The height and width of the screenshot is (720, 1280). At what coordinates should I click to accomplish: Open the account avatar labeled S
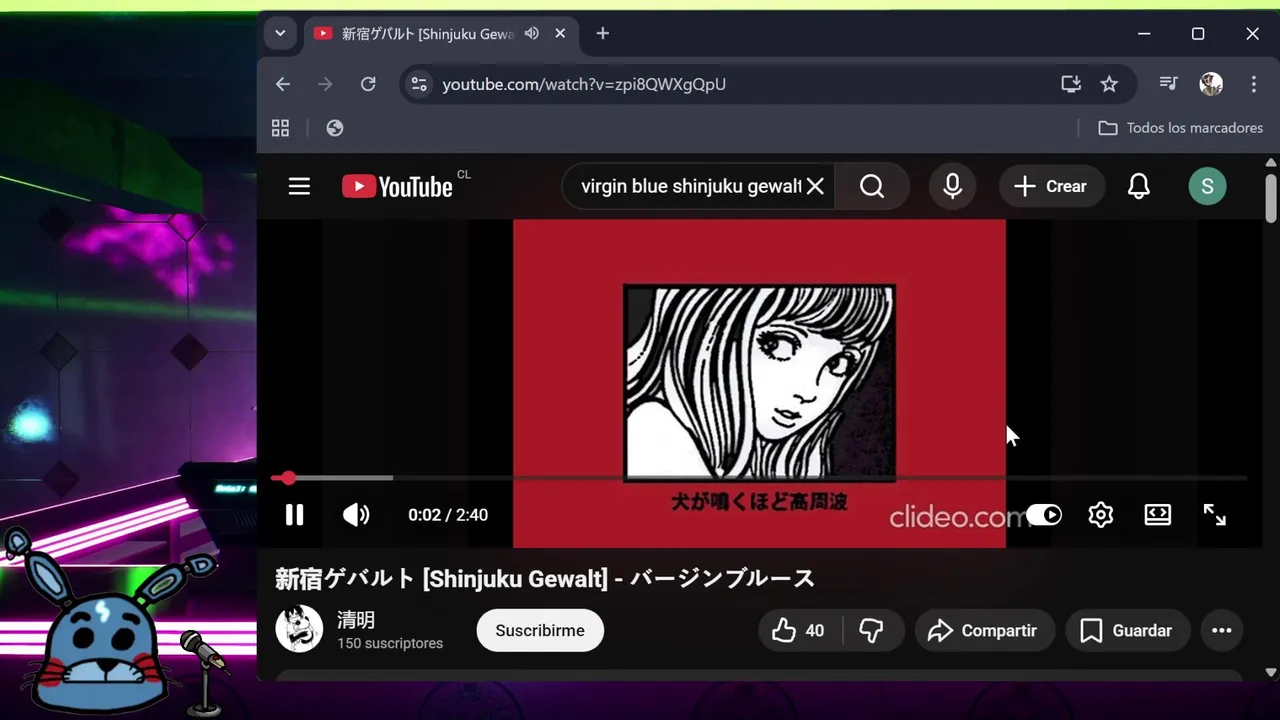pos(1207,186)
